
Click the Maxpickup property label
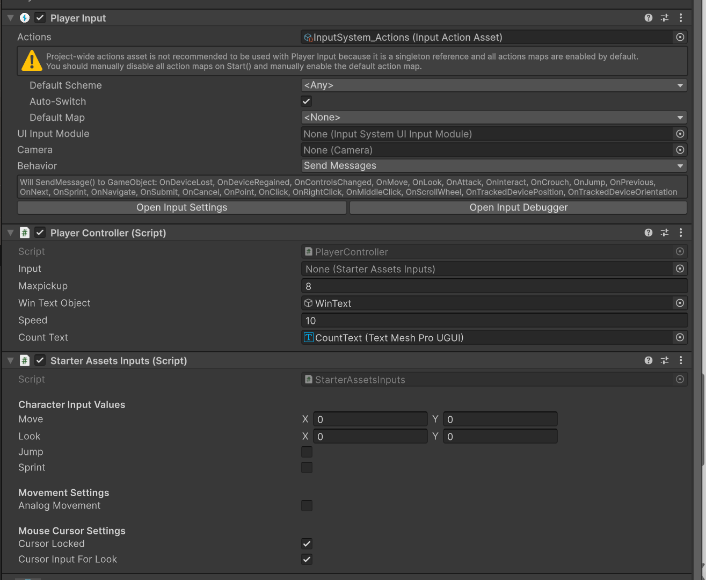43,286
